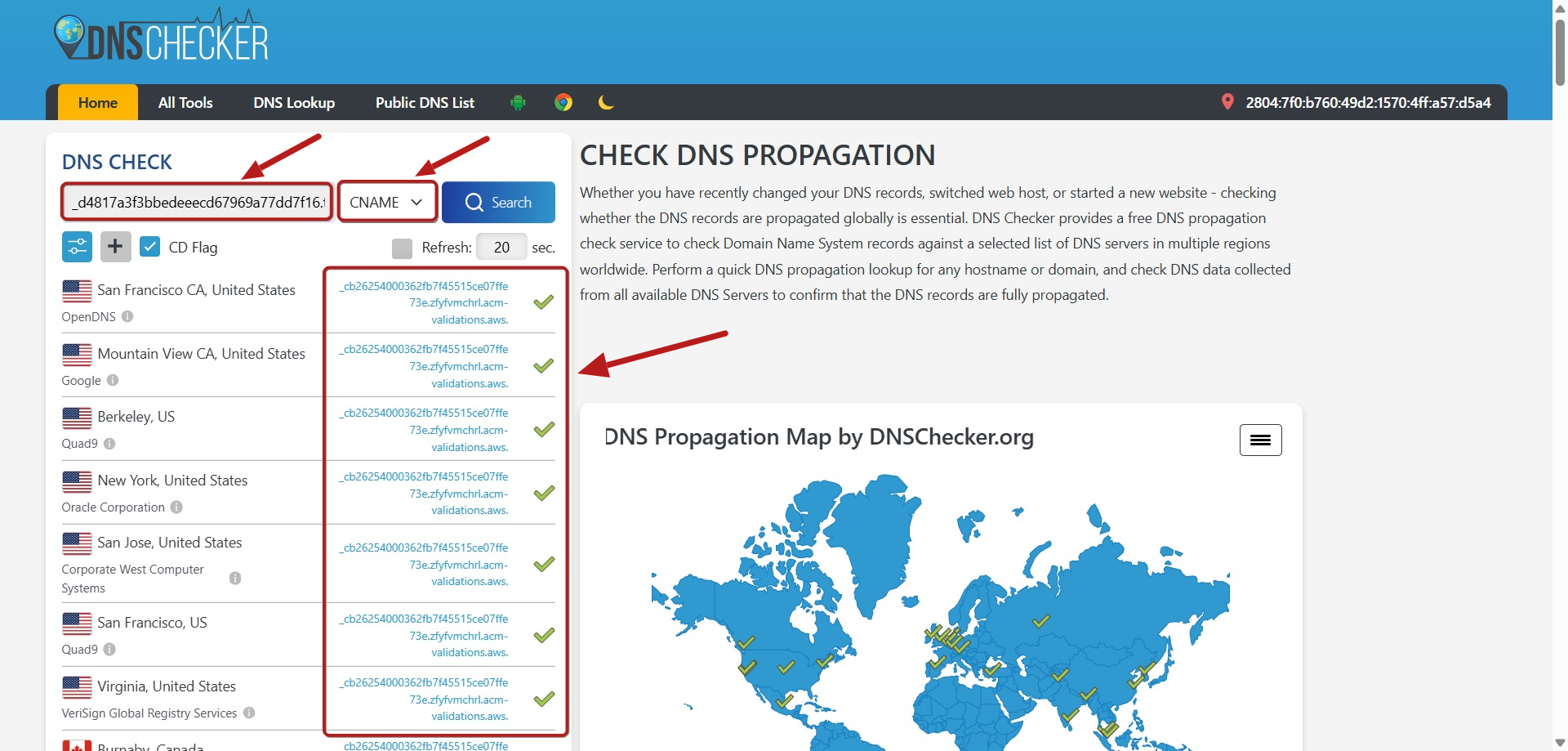Click the Mountain View US flag
The height and width of the screenshot is (751, 1568).
click(x=77, y=355)
